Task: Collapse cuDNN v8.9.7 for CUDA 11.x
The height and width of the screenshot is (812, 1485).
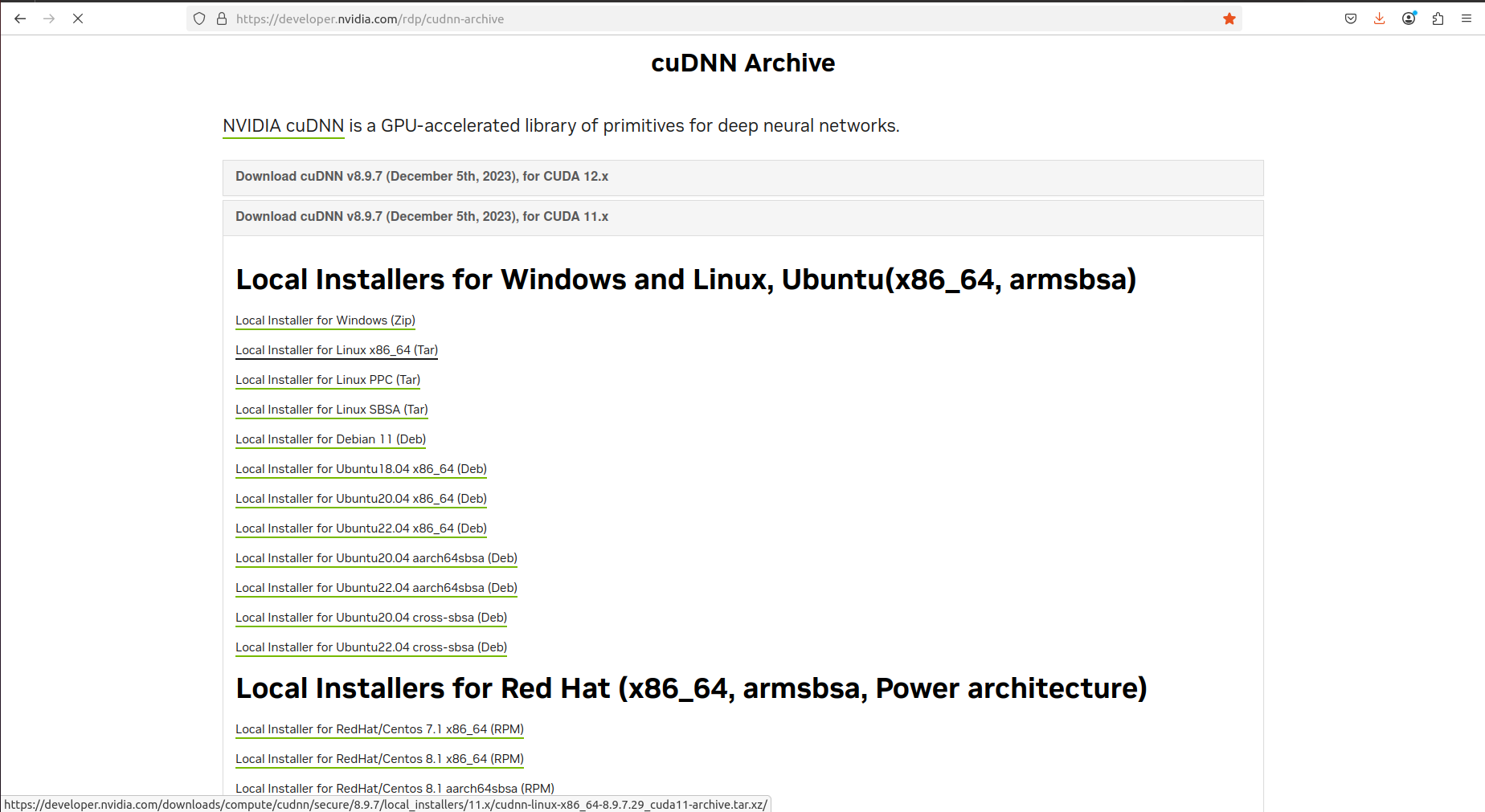Action: (742, 217)
